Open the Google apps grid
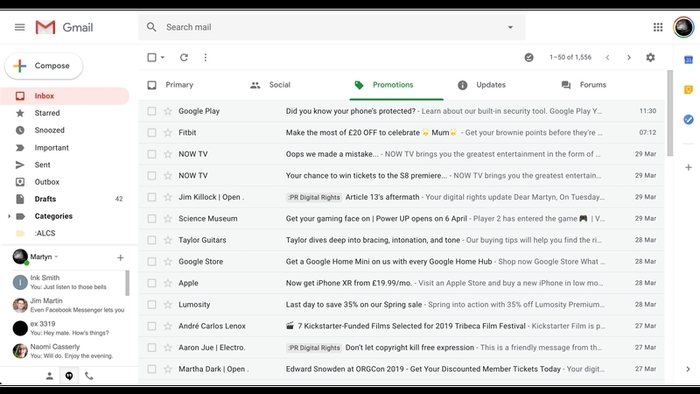 coord(658,27)
